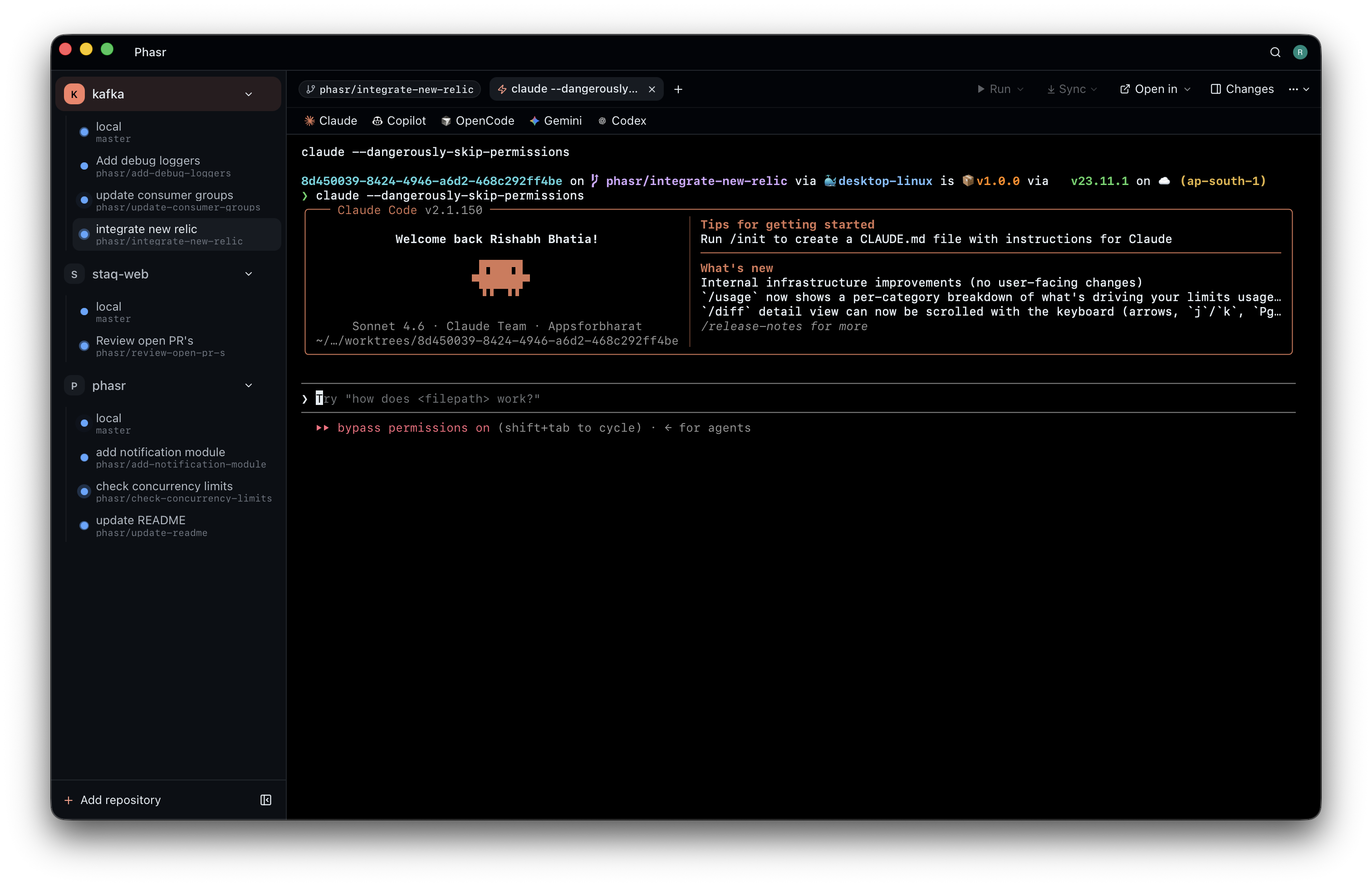The image size is (1372, 887).
Task: Open phasr local master workspace
Action: pyautogui.click(x=176, y=424)
